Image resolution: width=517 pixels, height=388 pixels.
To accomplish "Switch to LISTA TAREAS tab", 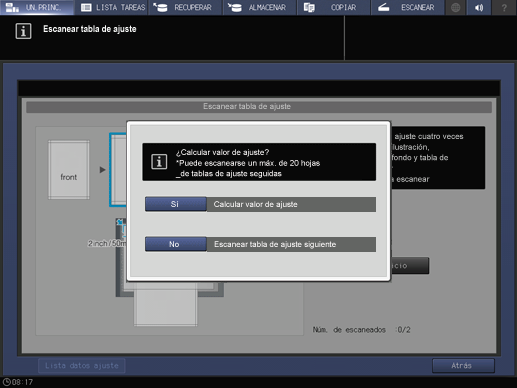I will coord(111,7).
